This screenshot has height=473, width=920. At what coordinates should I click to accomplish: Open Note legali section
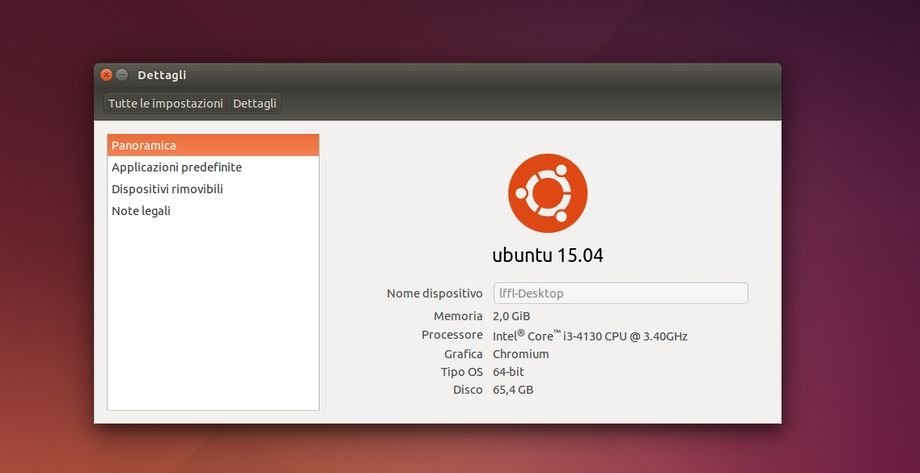coord(213,211)
